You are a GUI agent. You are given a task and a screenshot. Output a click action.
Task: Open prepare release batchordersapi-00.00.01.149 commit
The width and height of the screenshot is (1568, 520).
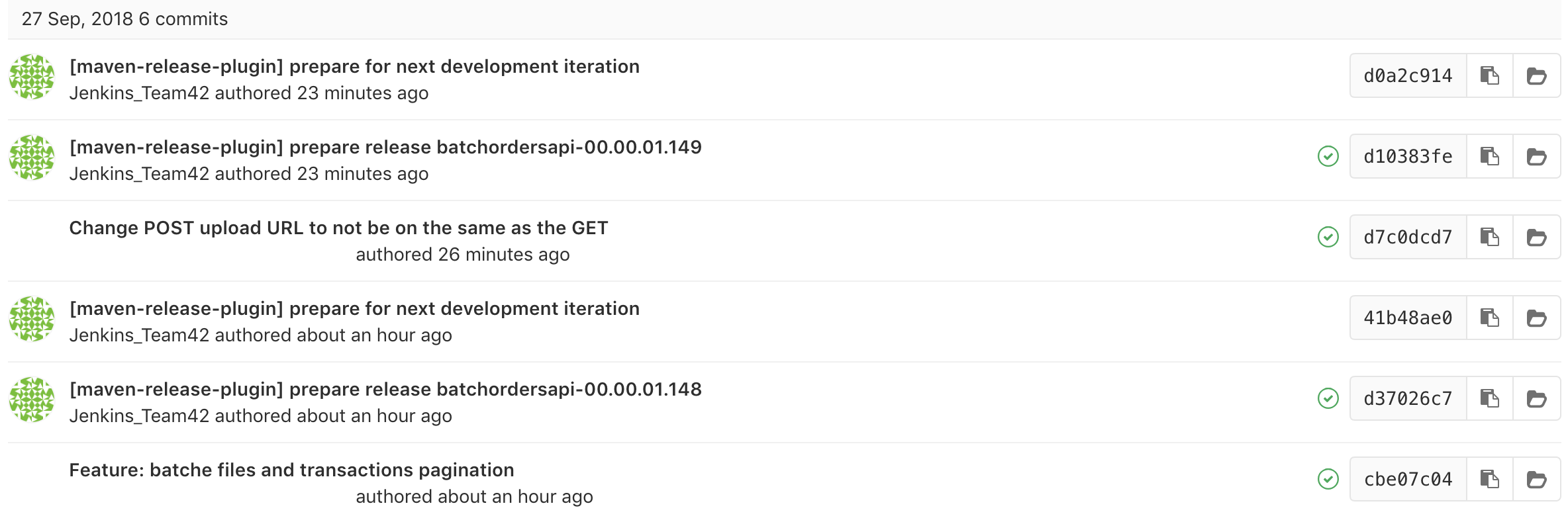[385, 148]
